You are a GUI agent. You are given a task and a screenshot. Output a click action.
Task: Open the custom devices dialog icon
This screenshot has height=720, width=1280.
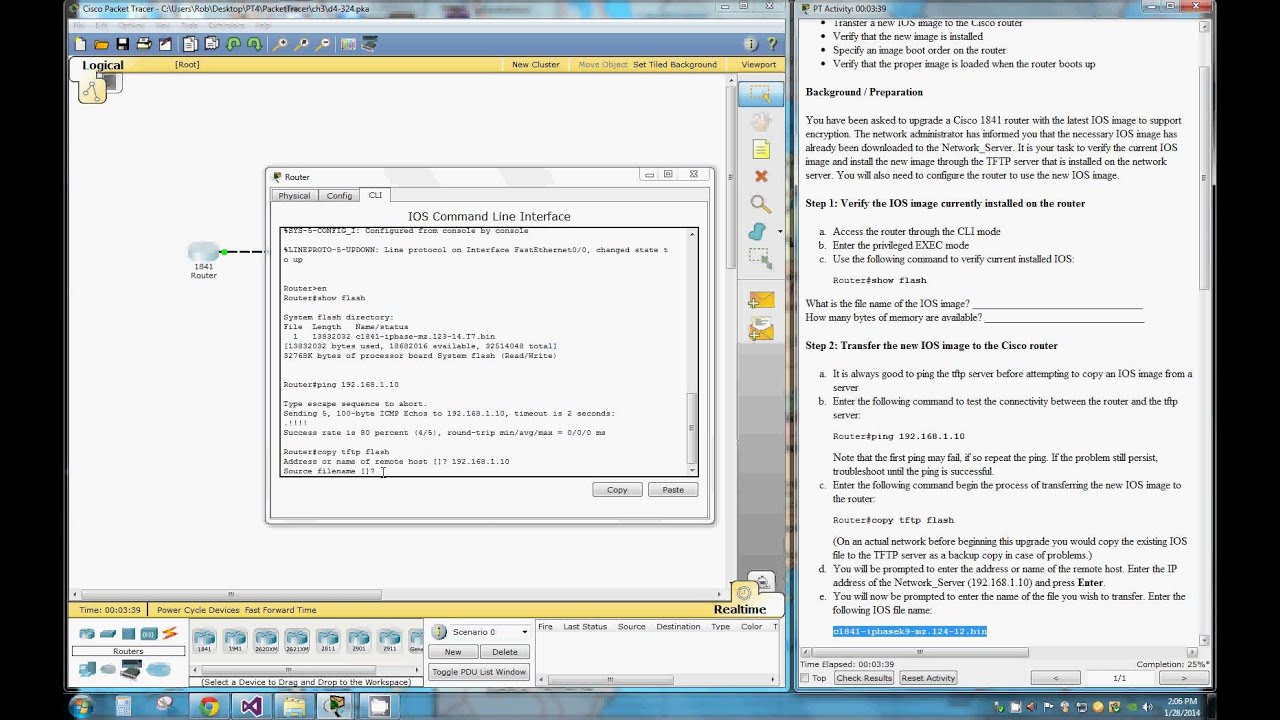coord(369,44)
